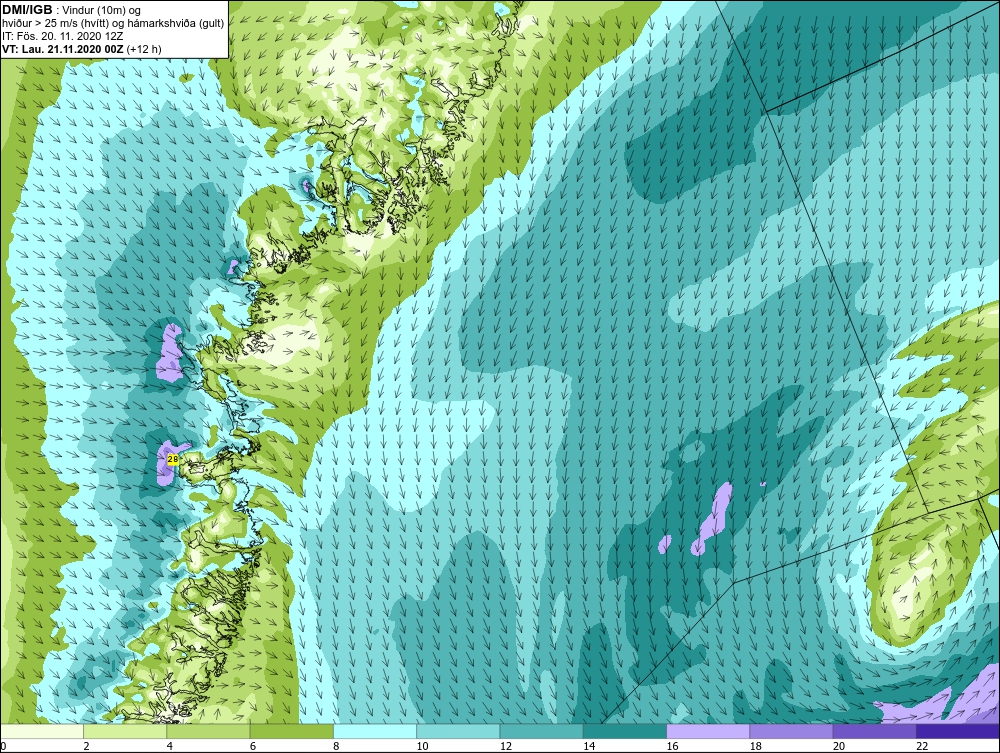
Task: Click scale label 10 on the legend
Action: [x=422, y=746]
